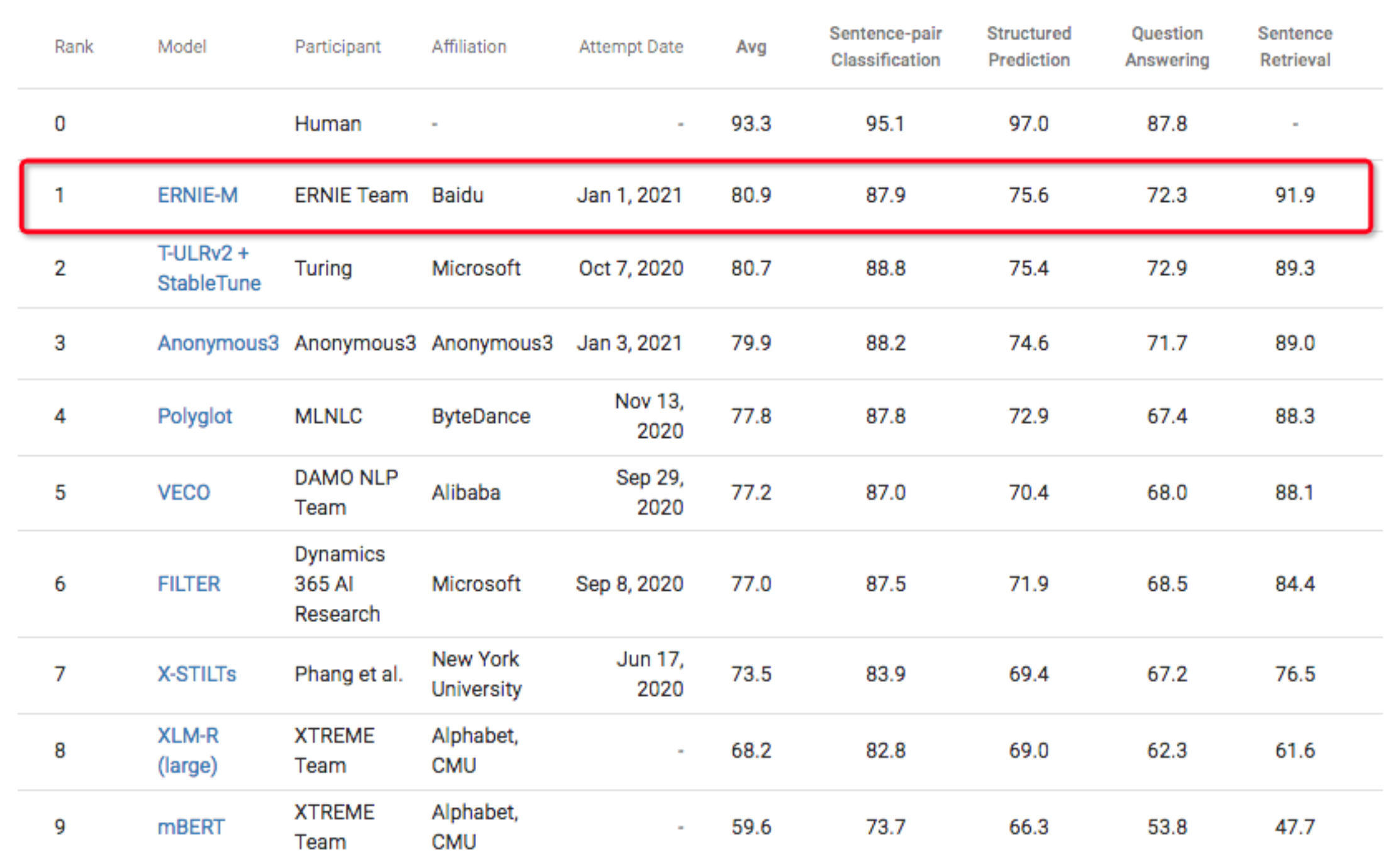Open the VECO model link
This screenshot has height=863, width=1400.
click(184, 492)
